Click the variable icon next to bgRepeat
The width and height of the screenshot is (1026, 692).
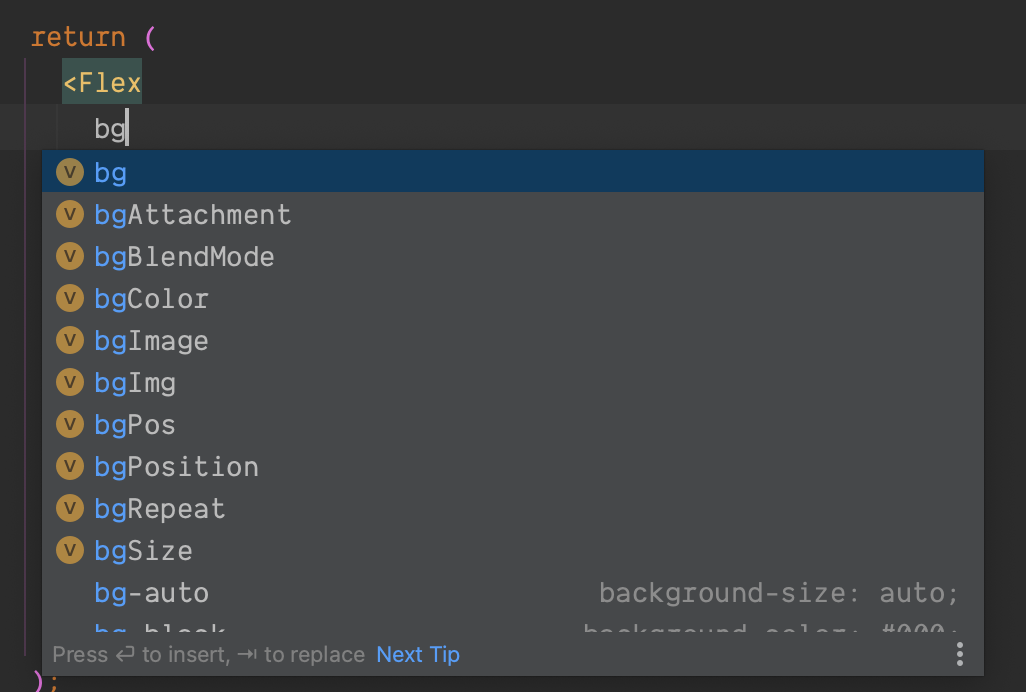coord(69,508)
